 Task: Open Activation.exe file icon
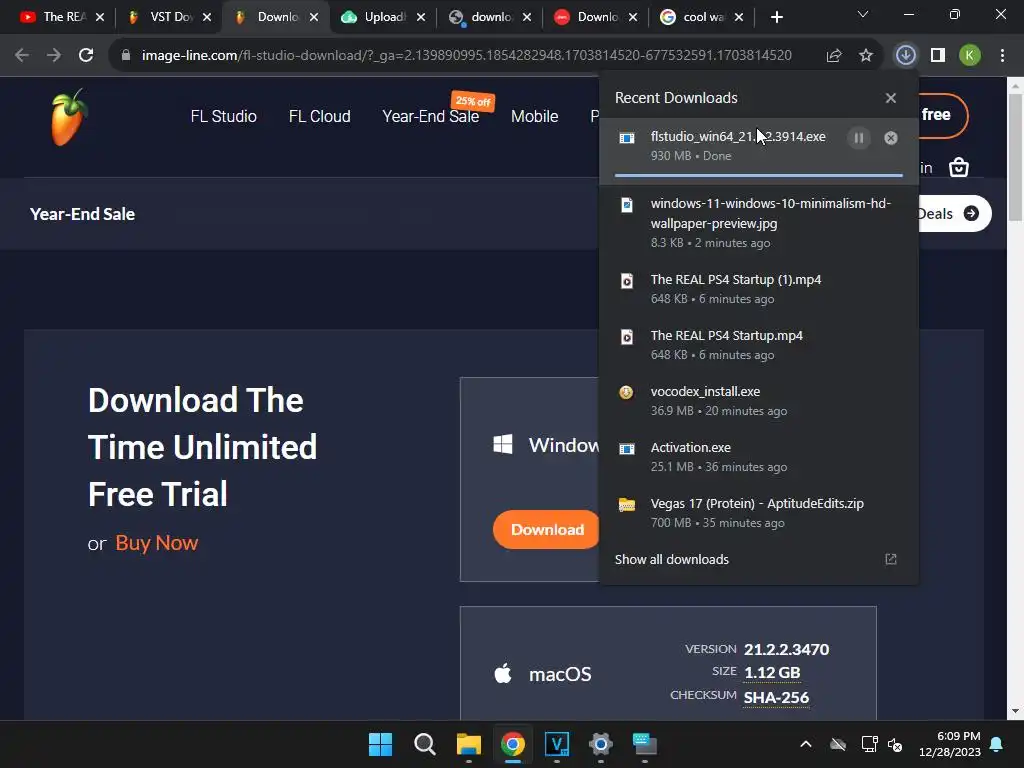(627, 449)
